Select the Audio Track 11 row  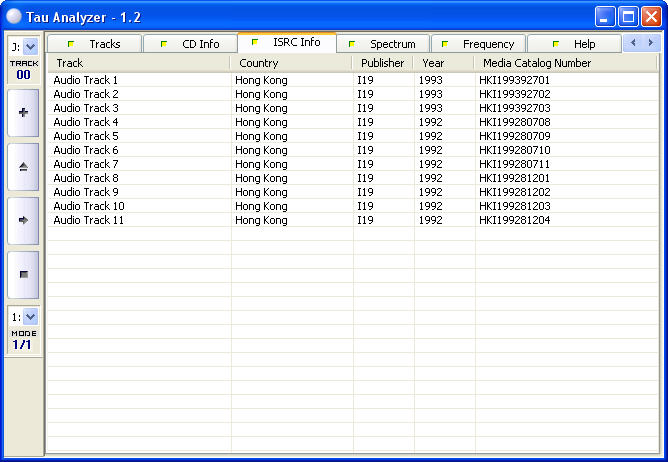click(353, 220)
